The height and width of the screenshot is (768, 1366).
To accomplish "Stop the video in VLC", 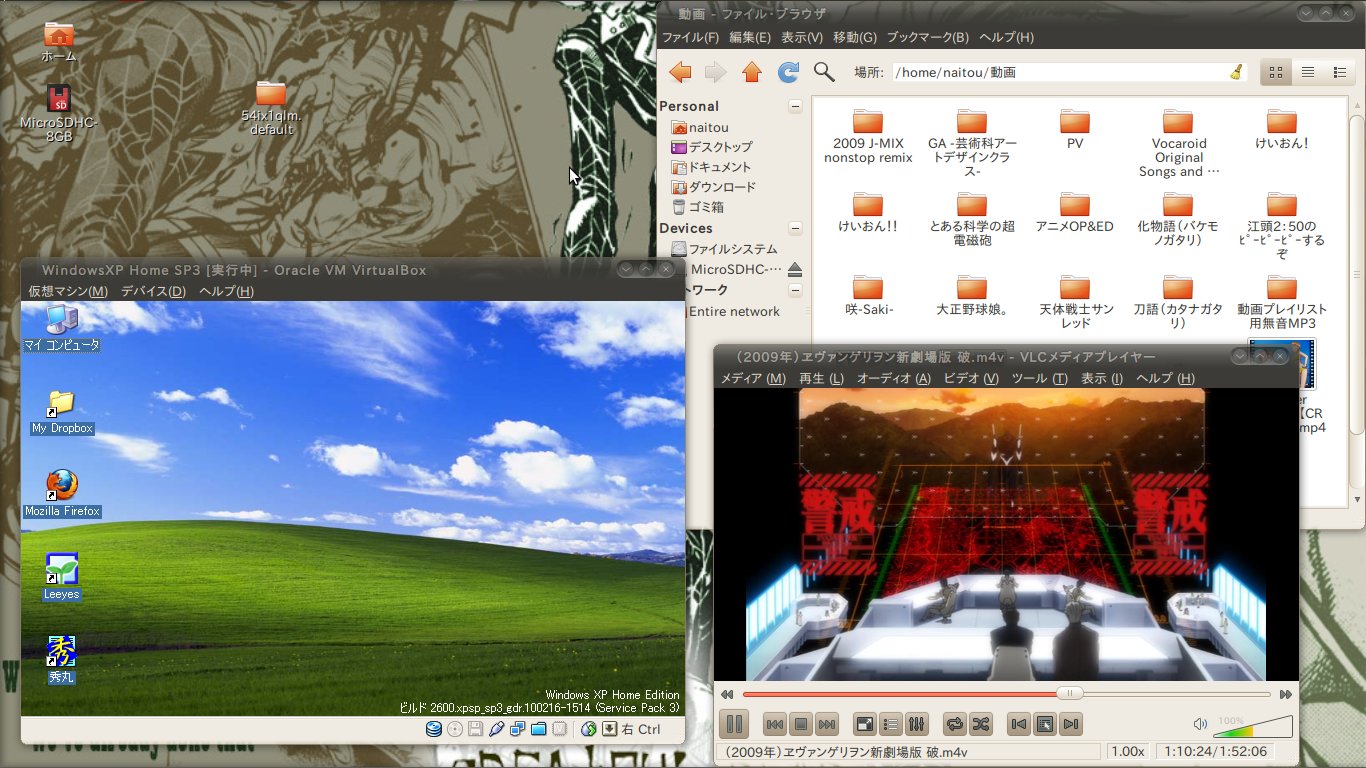I will tap(801, 724).
